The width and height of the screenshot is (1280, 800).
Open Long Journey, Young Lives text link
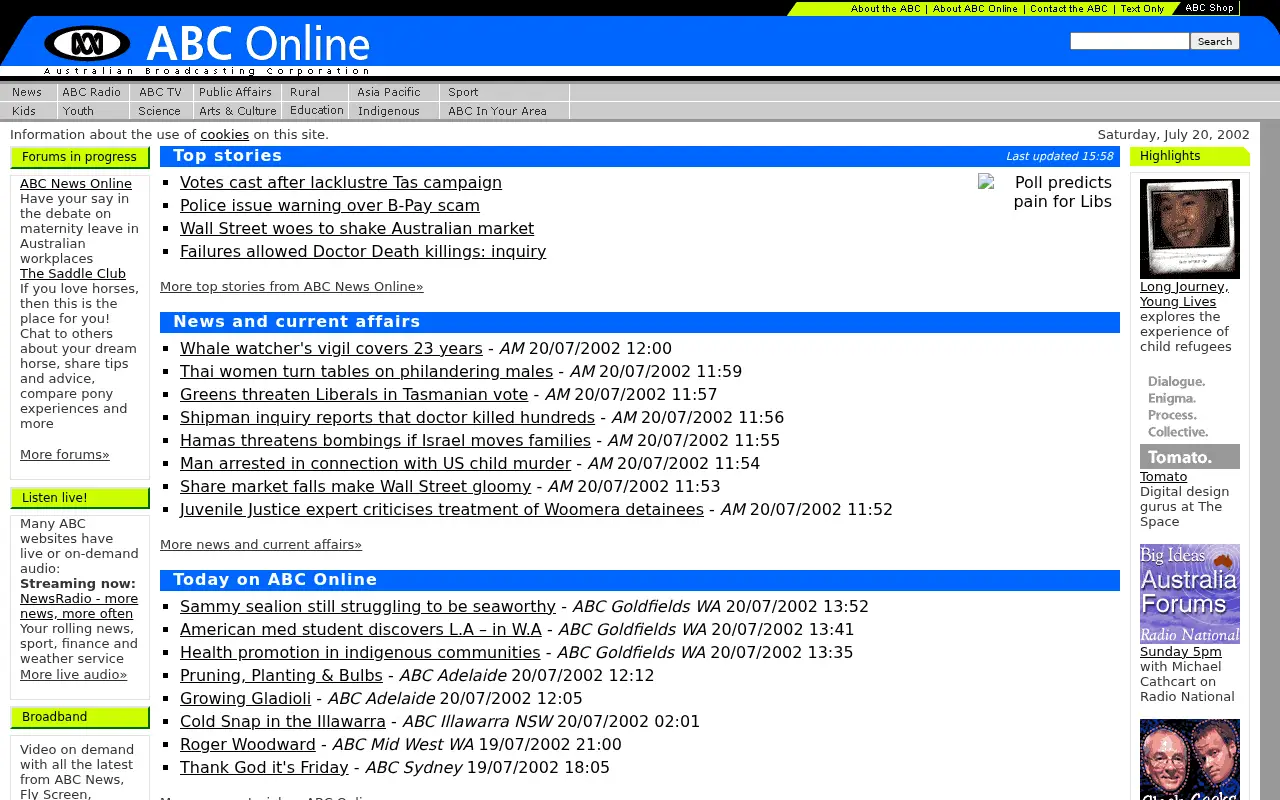[x=1184, y=294]
